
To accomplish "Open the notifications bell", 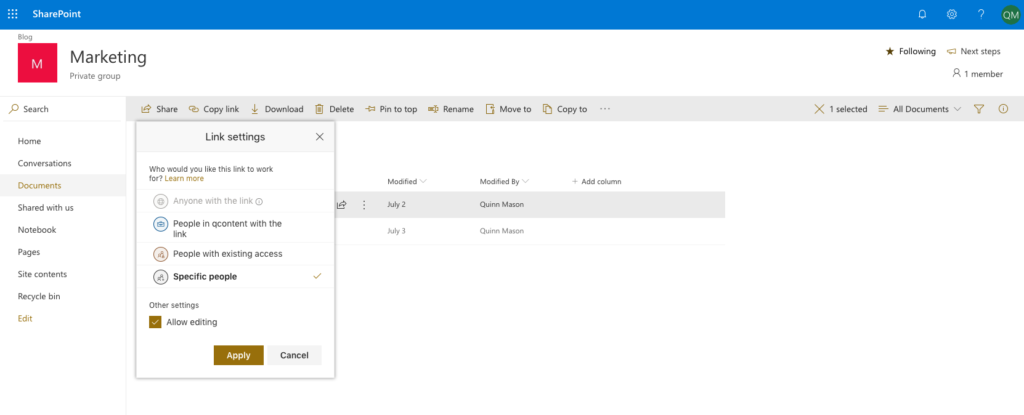I will pyautogui.click(x=921, y=14).
